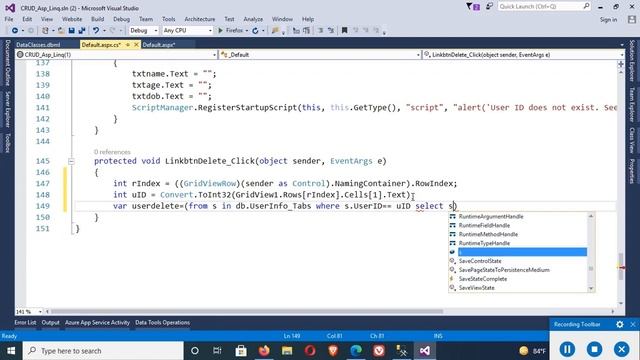Open Firefox from the Windows taskbar

point(264,351)
